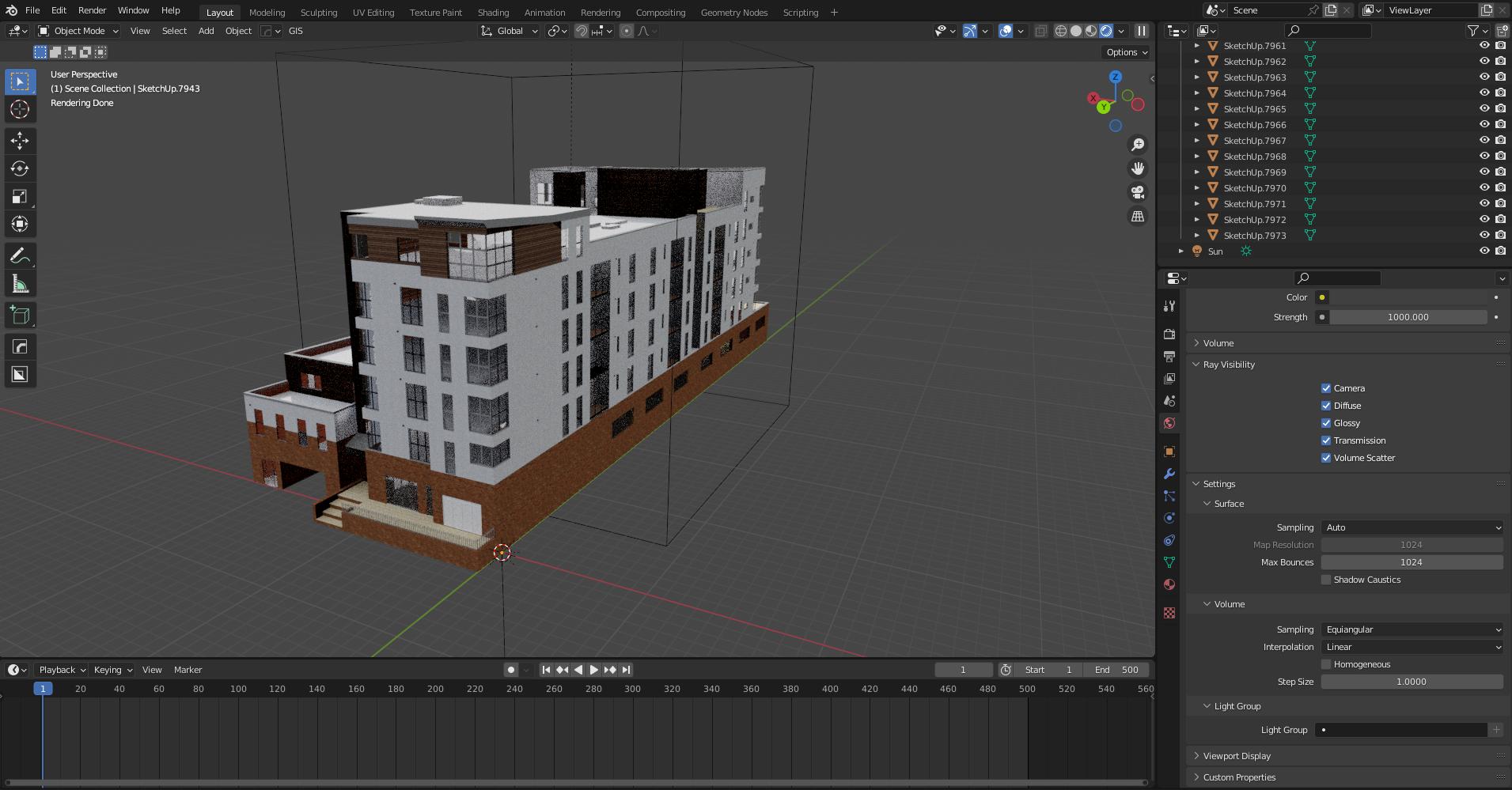Open the World properties tab icon
The image size is (1512, 790).
pos(1169,423)
